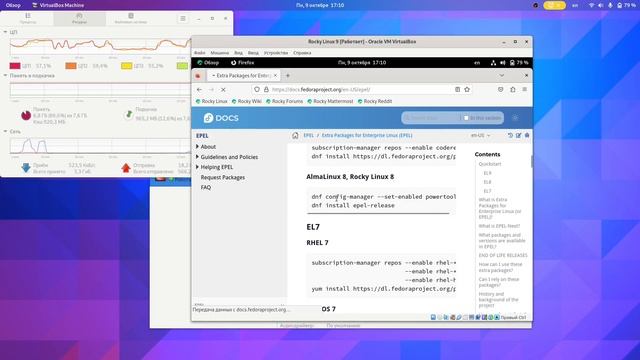The image size is (640, 360).
Task: Open tracking protection shield icon
Action: (257, 89)
